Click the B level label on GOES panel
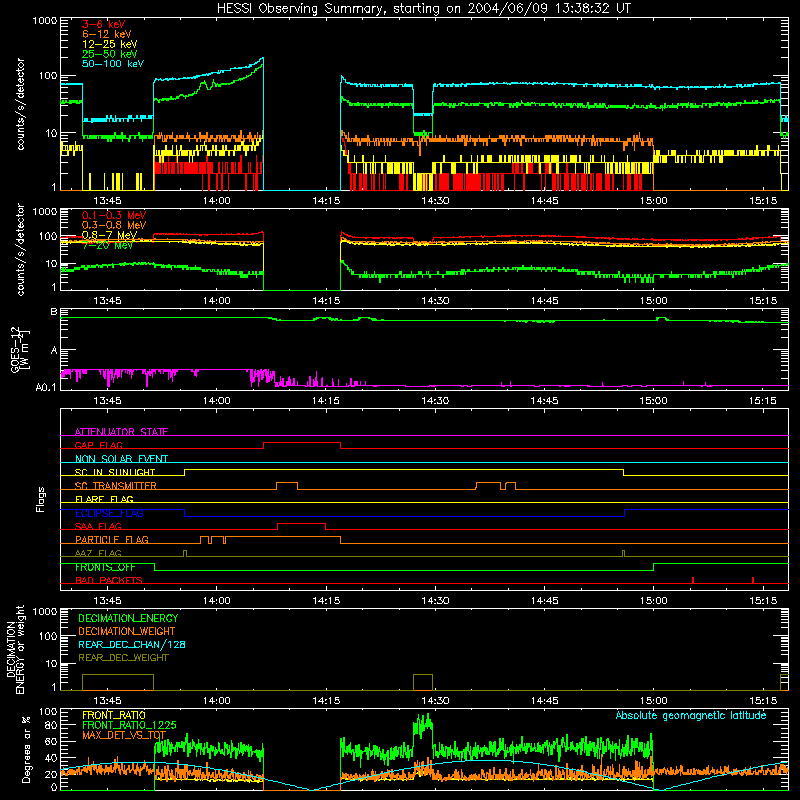The image size is (800, 800). coord(54,312)
